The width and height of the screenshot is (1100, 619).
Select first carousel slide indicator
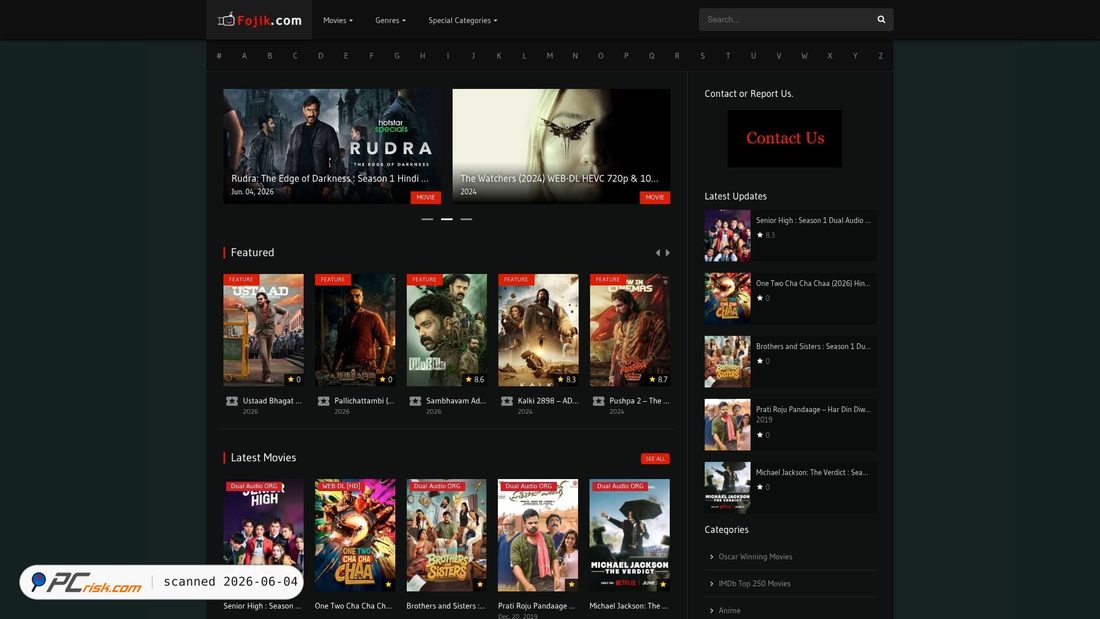[x=427, y=219]
